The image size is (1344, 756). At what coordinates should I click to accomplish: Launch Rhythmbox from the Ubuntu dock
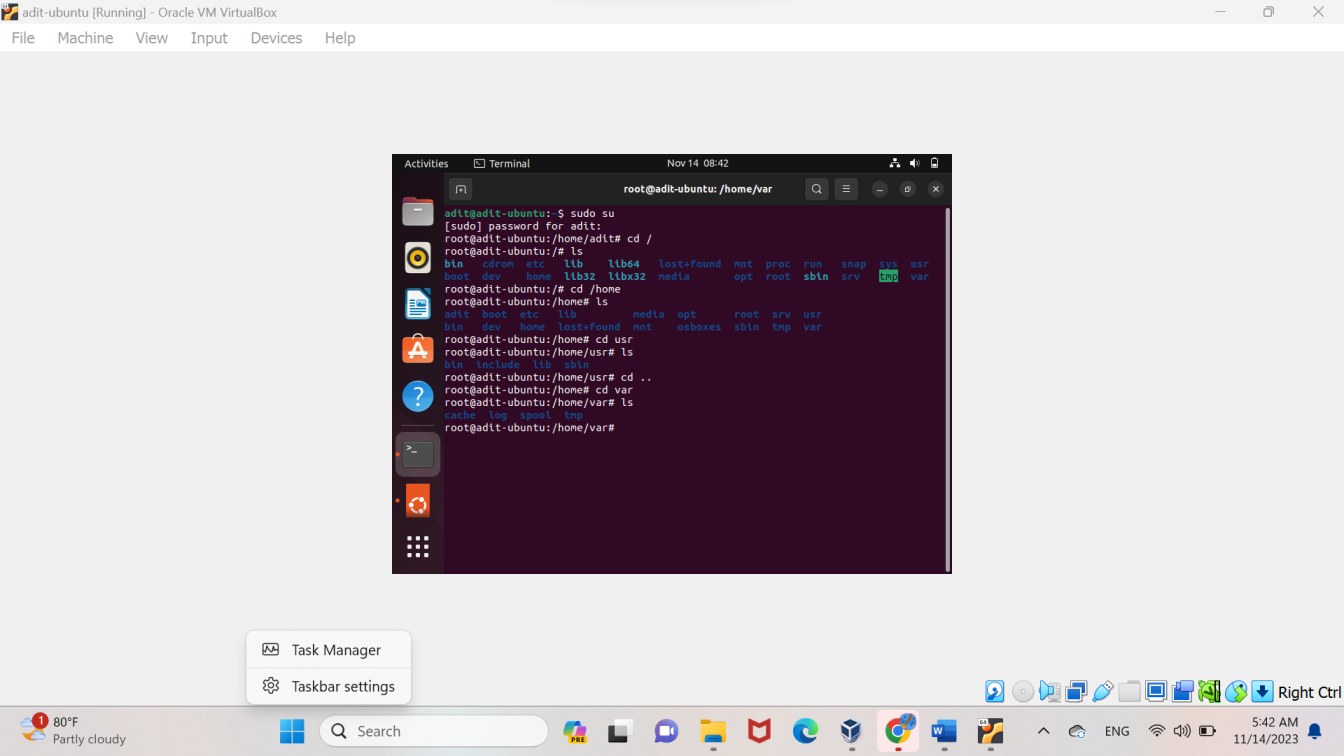(x=418, y=258)
